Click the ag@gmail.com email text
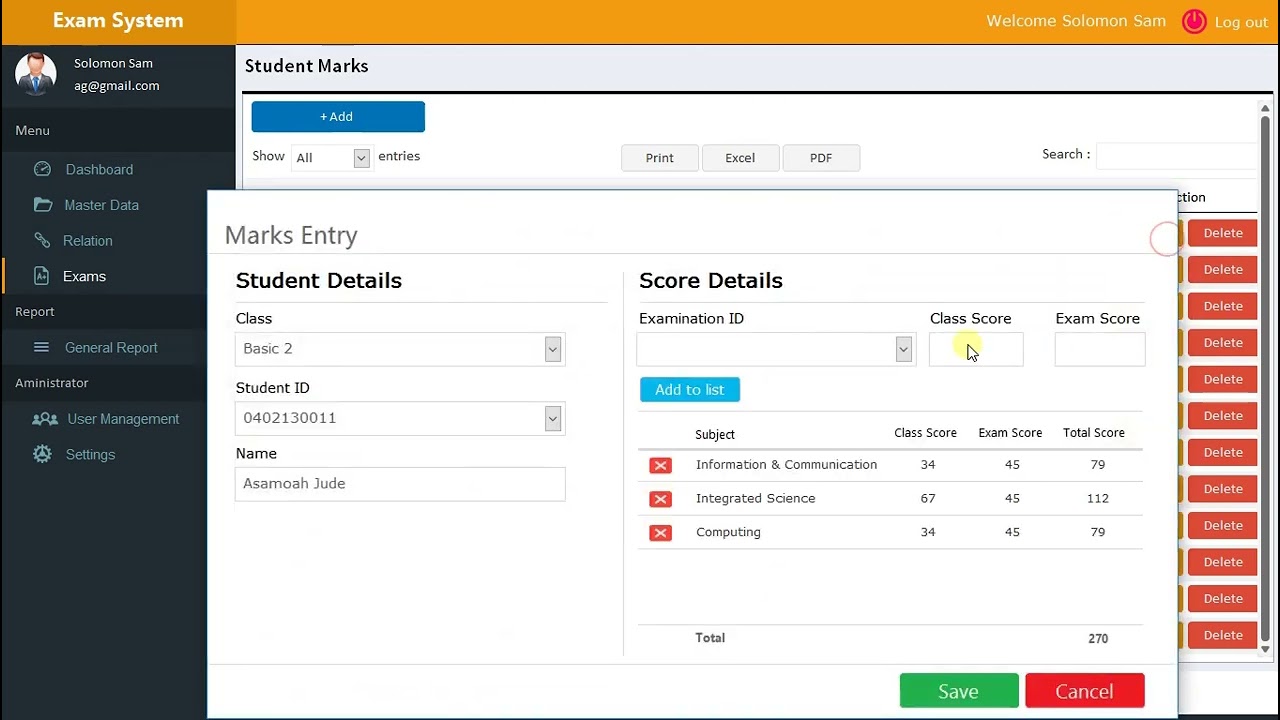 point(117,86)
